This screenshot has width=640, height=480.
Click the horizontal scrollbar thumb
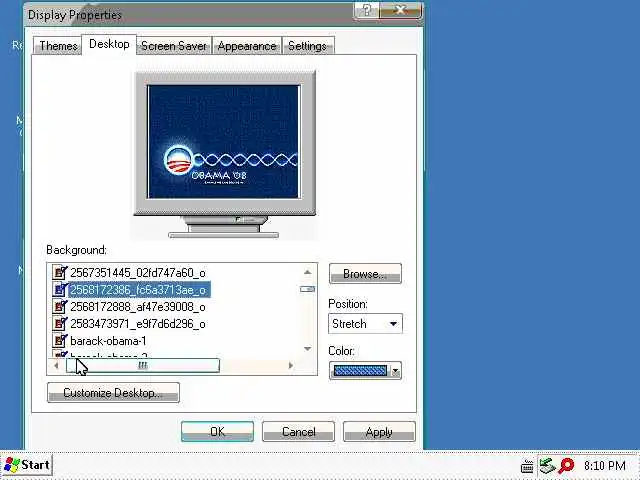(143, 365)
